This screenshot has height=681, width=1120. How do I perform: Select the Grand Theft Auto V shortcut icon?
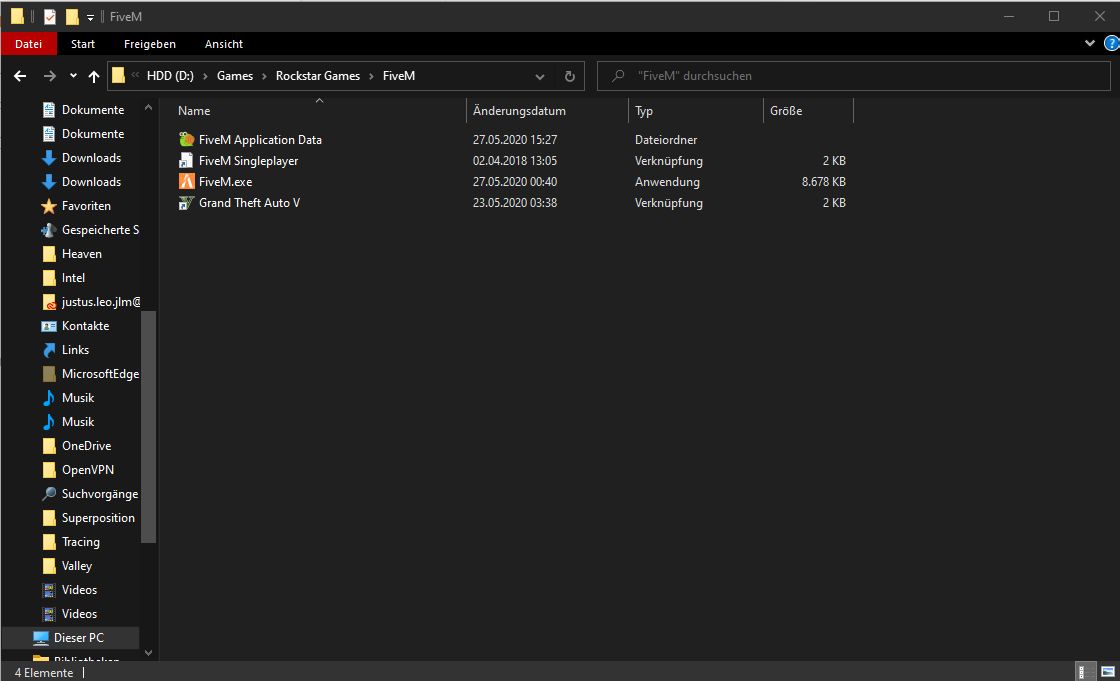pyautogui.click(x=186, y=203)
